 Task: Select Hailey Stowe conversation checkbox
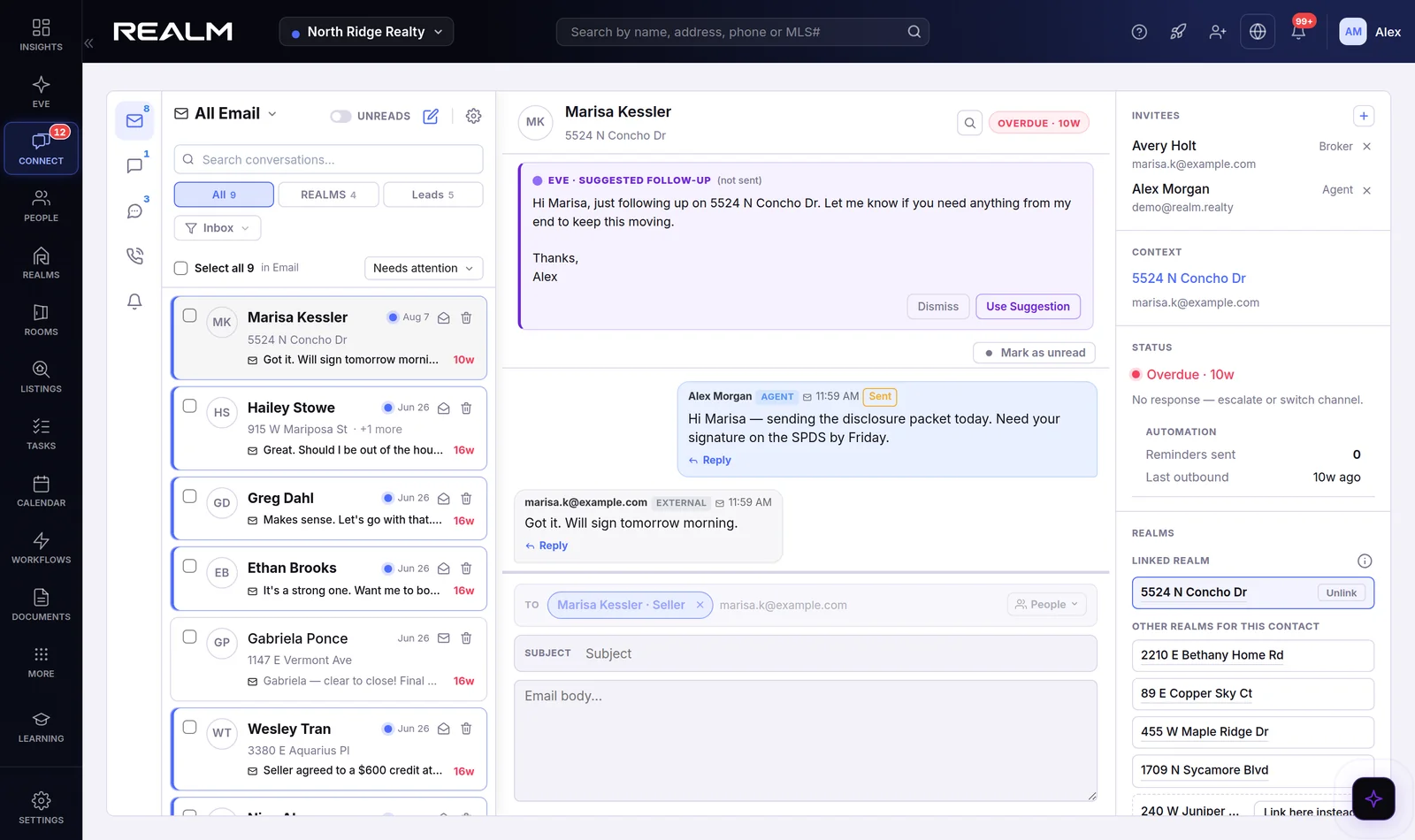(189, 406)
